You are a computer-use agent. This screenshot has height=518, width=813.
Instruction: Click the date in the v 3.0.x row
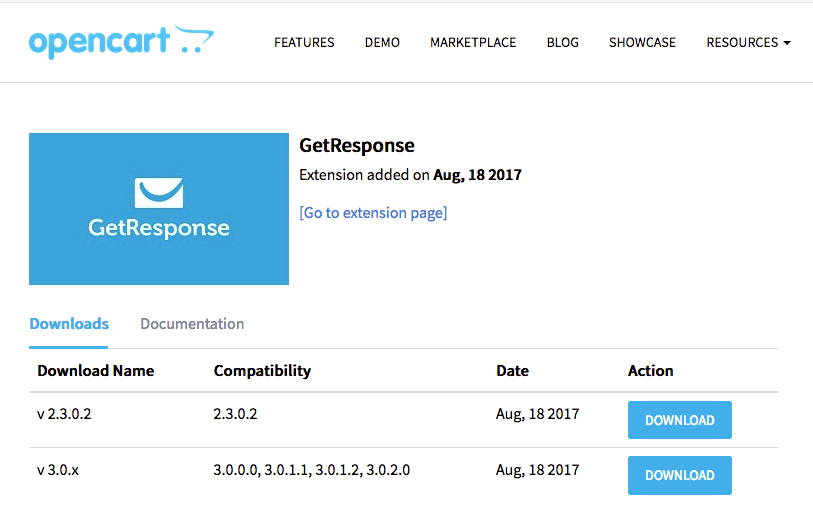click(538, 470)
